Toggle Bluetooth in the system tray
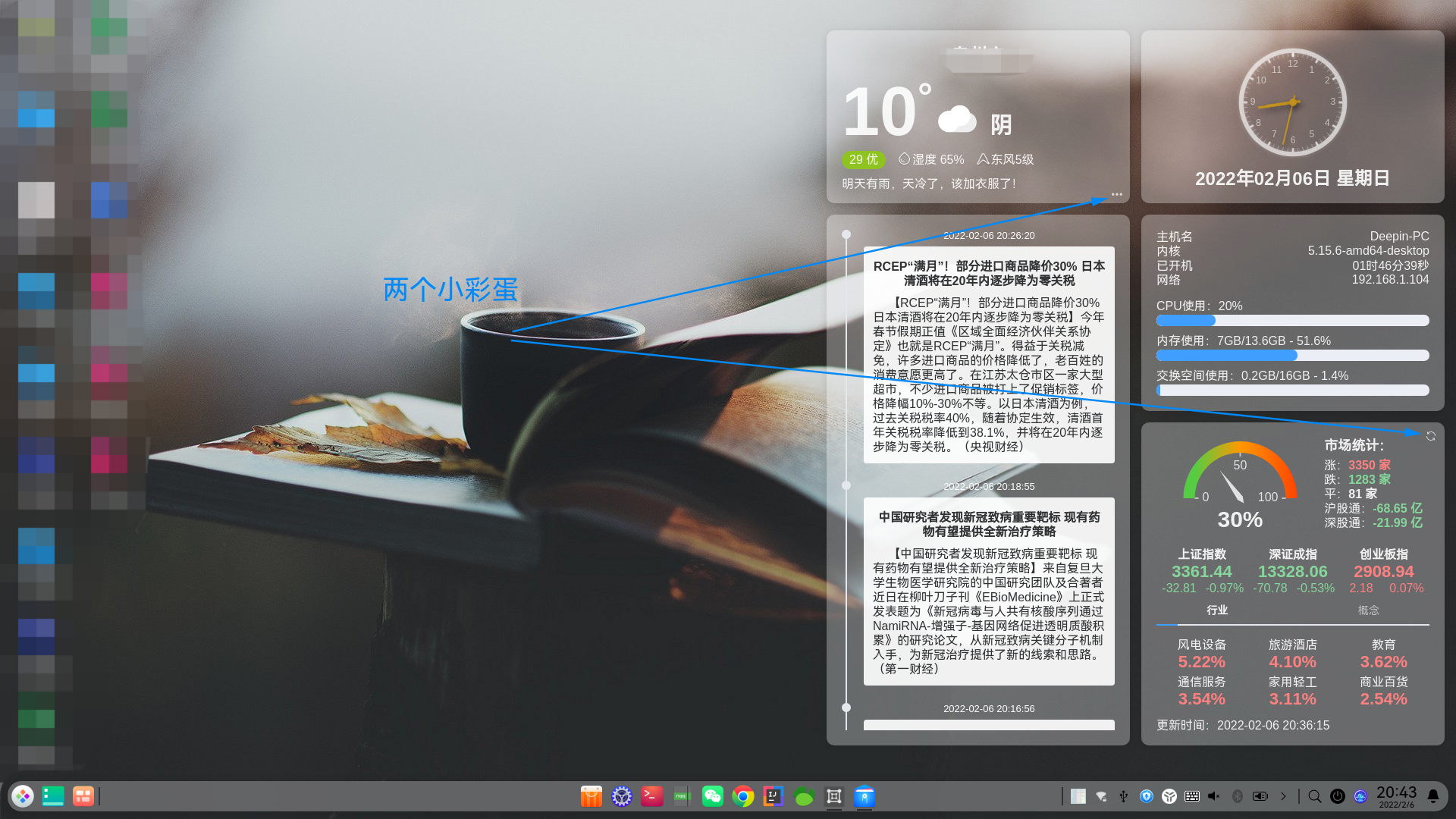Screen dimensions: 1456x819 pyautogui.click(x=1238, y=796)
